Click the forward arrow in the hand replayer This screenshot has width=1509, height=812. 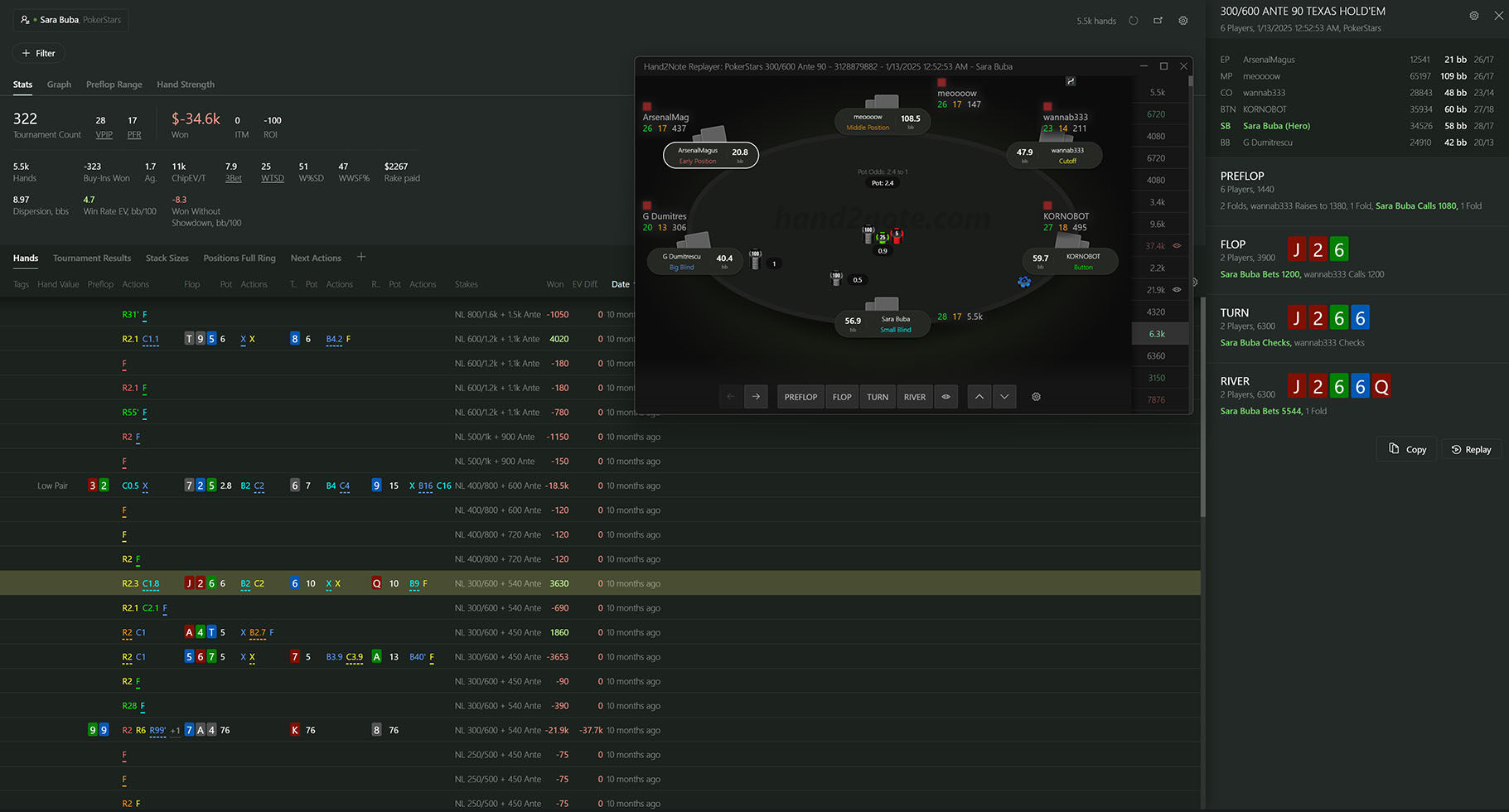(x=755, y=397)
